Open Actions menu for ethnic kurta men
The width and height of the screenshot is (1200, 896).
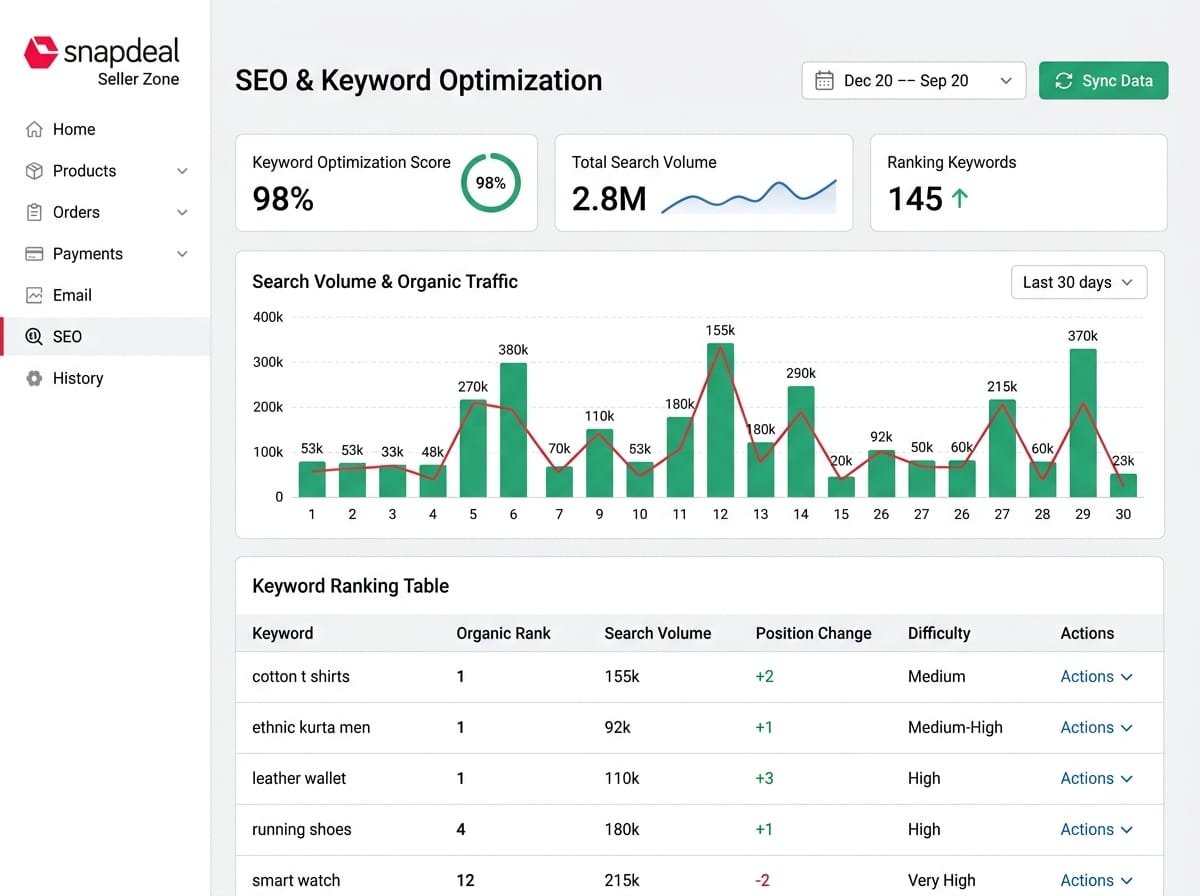(1096, 728)
